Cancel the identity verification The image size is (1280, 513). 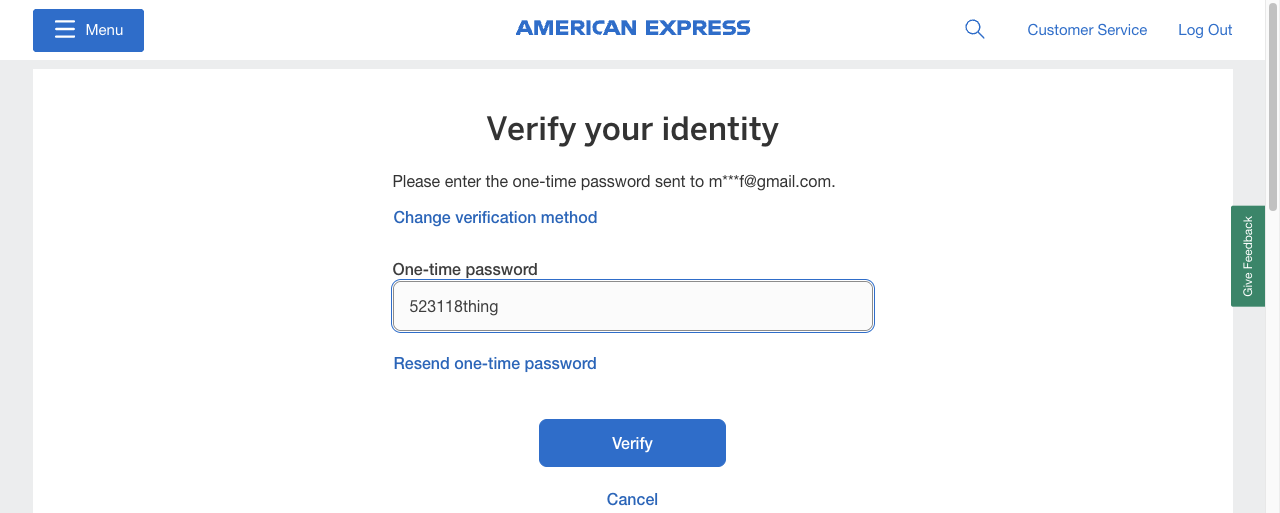tap(632, 499)
